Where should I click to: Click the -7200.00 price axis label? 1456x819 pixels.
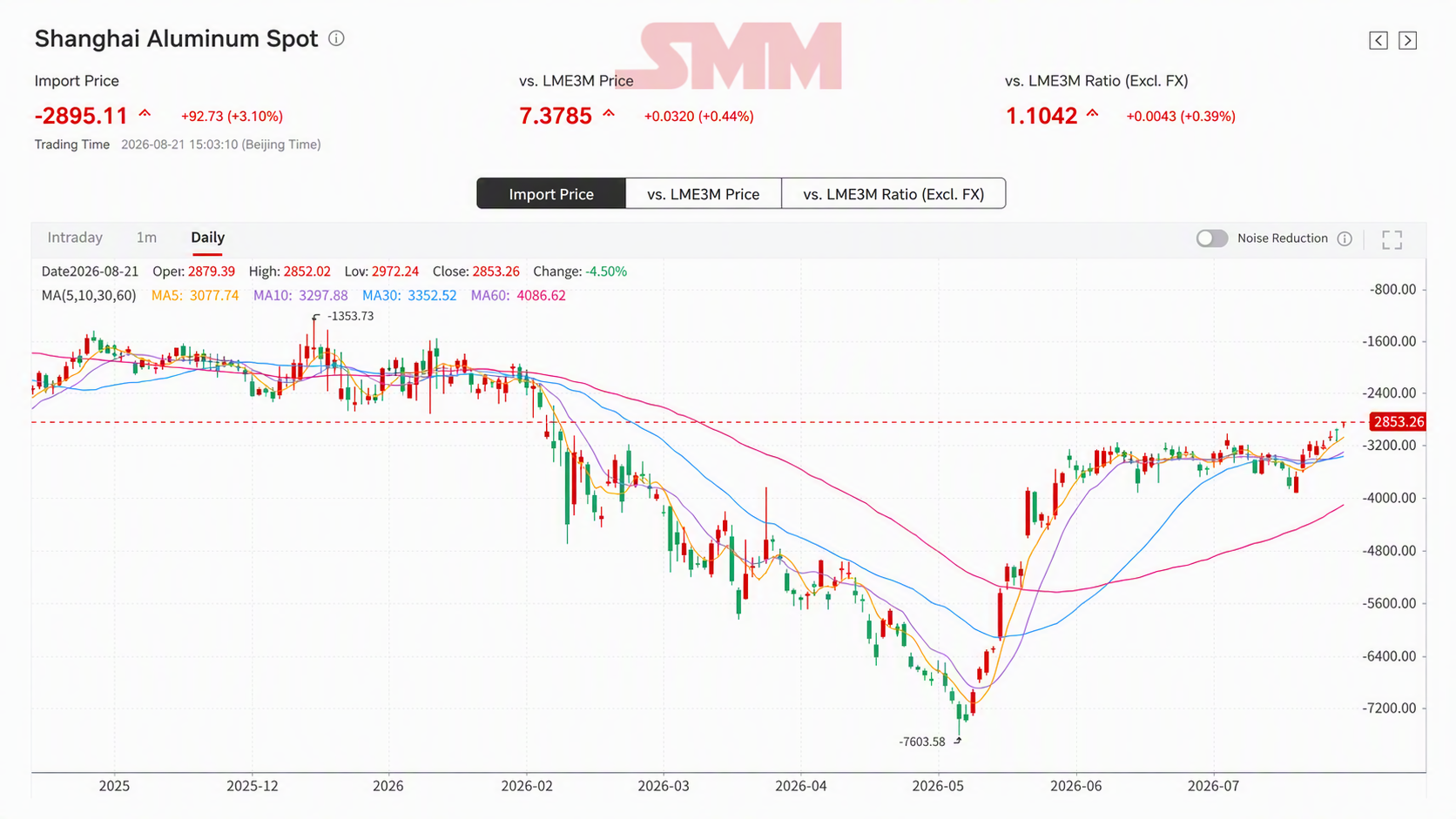(x=1389, y=708)
